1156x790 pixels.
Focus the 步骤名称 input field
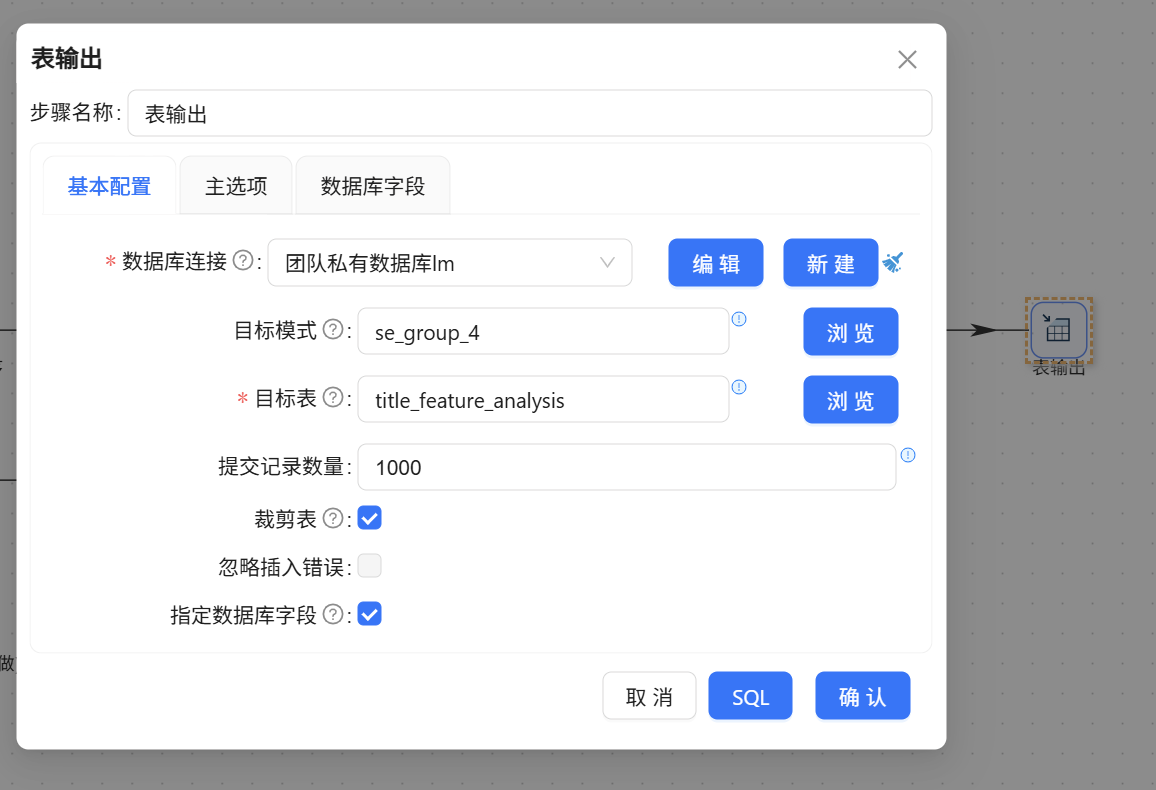coord(530,113)
